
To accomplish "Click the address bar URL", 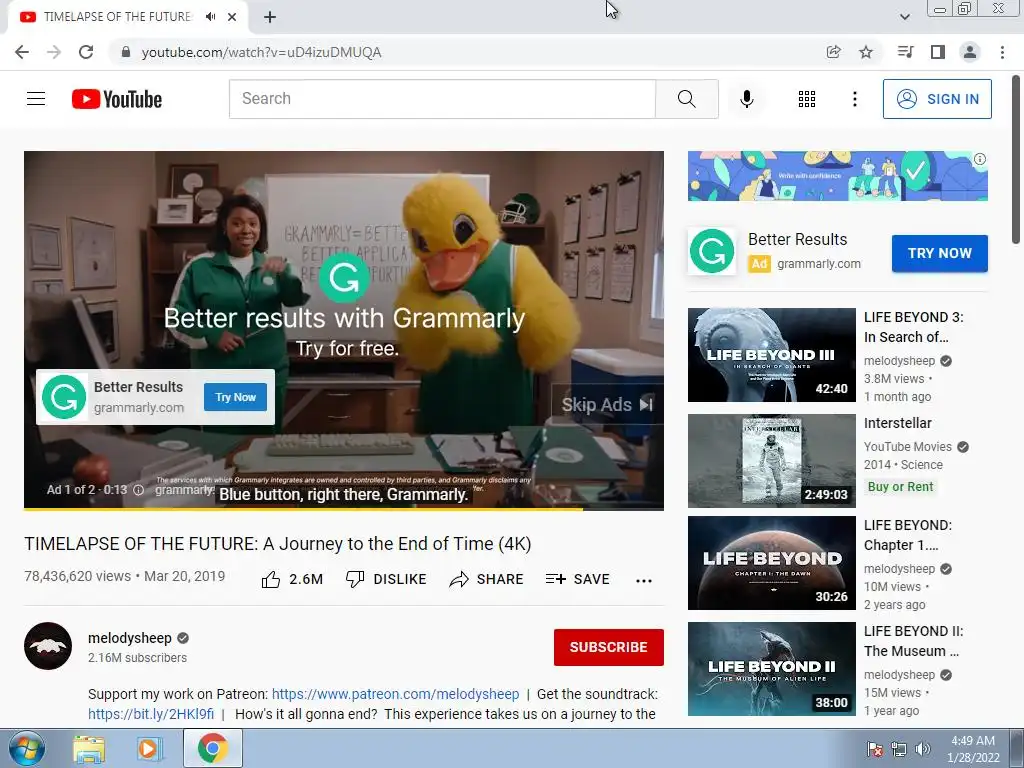I will [261, 52].
